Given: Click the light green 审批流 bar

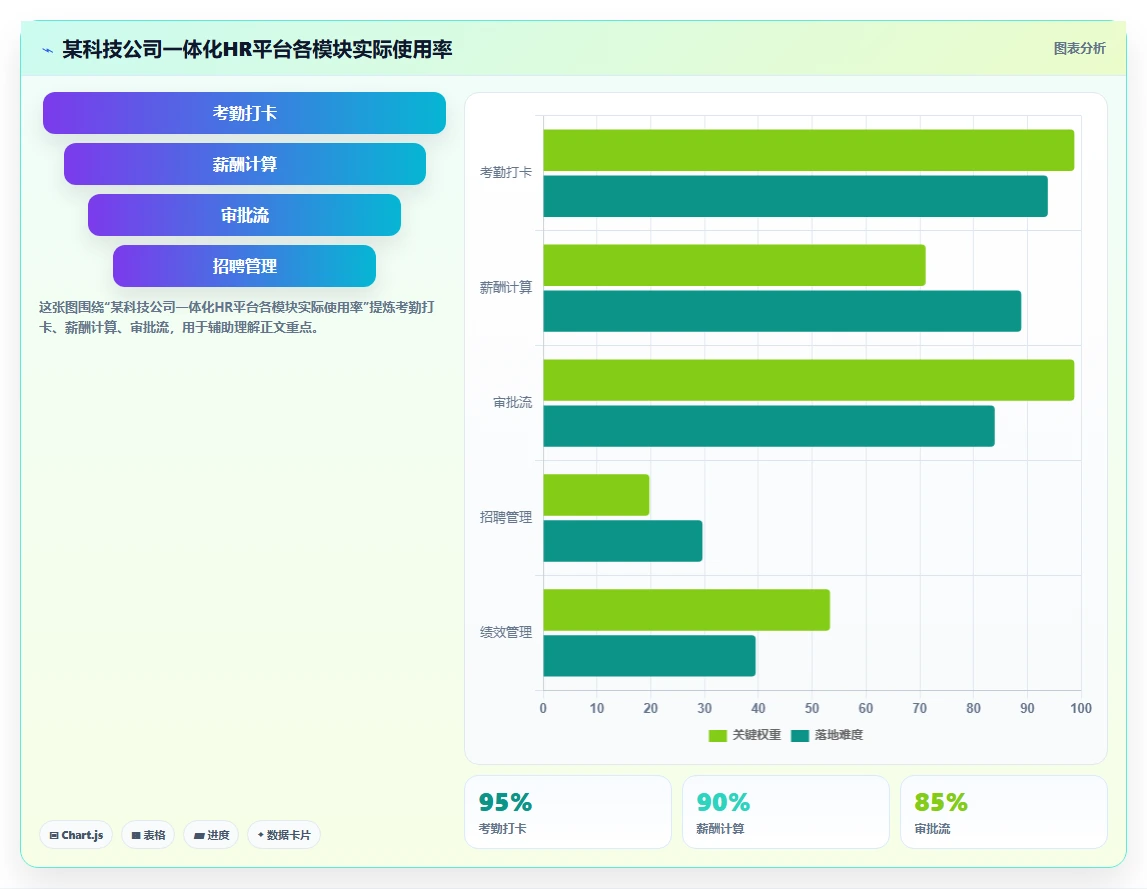Looking at the screenshot, I should [x=808, y=380].
